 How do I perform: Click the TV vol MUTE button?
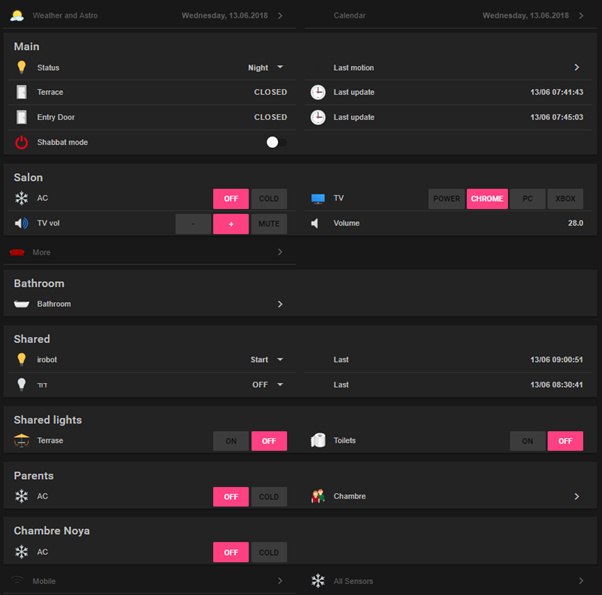269,224
